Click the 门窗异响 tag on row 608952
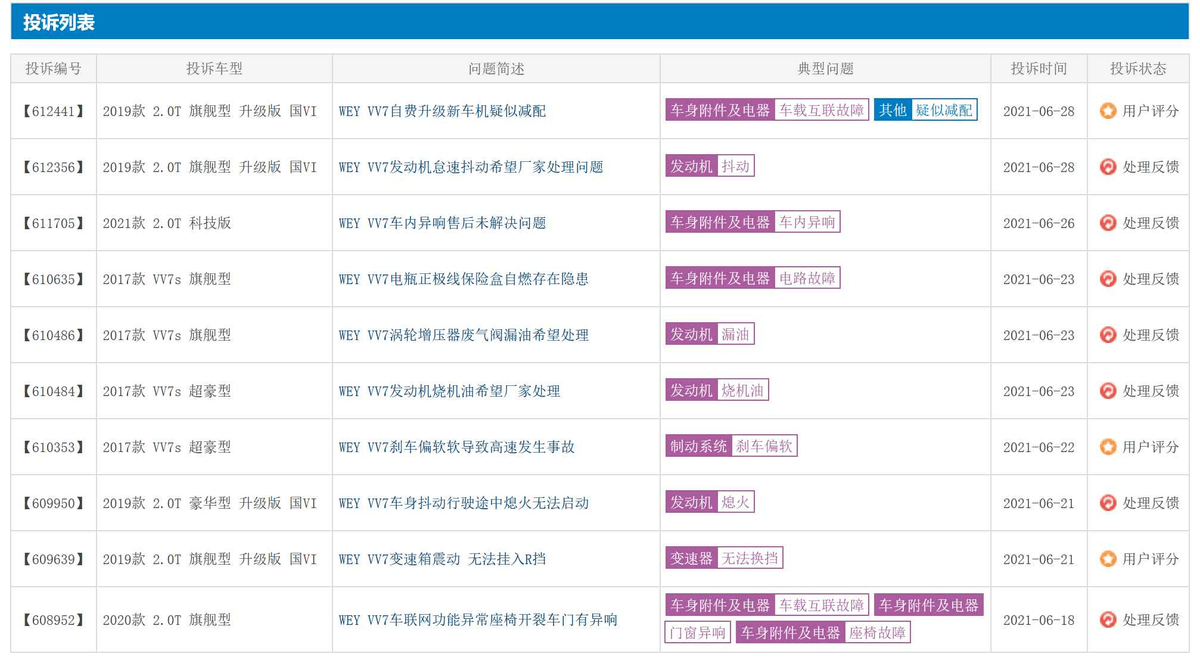Screen dimensions: 1200x661 coord(697,632)
